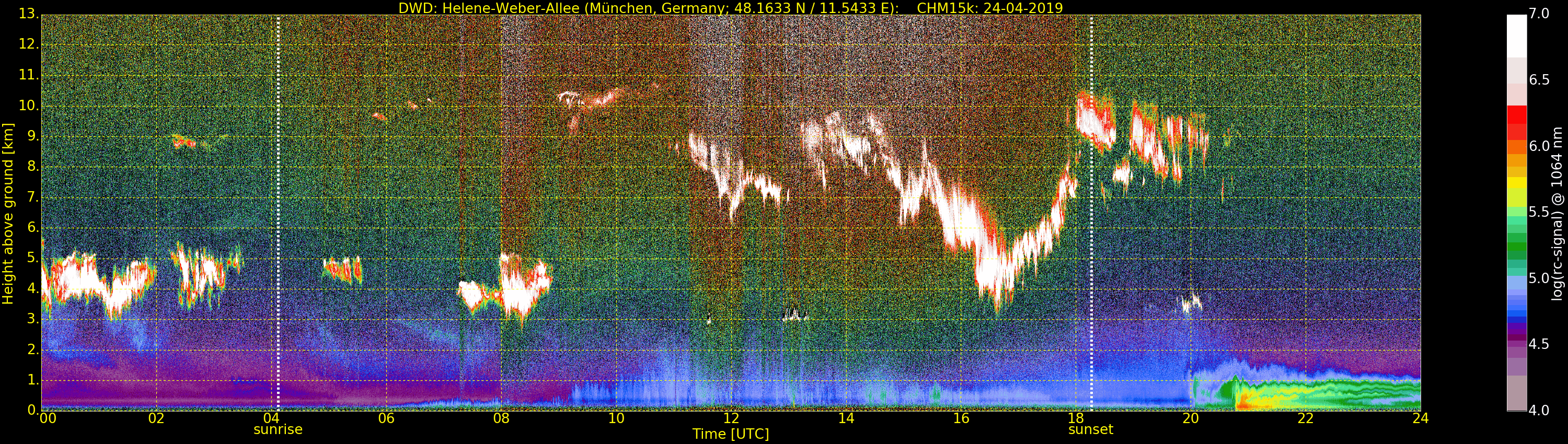Select the 12 hour tick on the time axis

(731, 418)
